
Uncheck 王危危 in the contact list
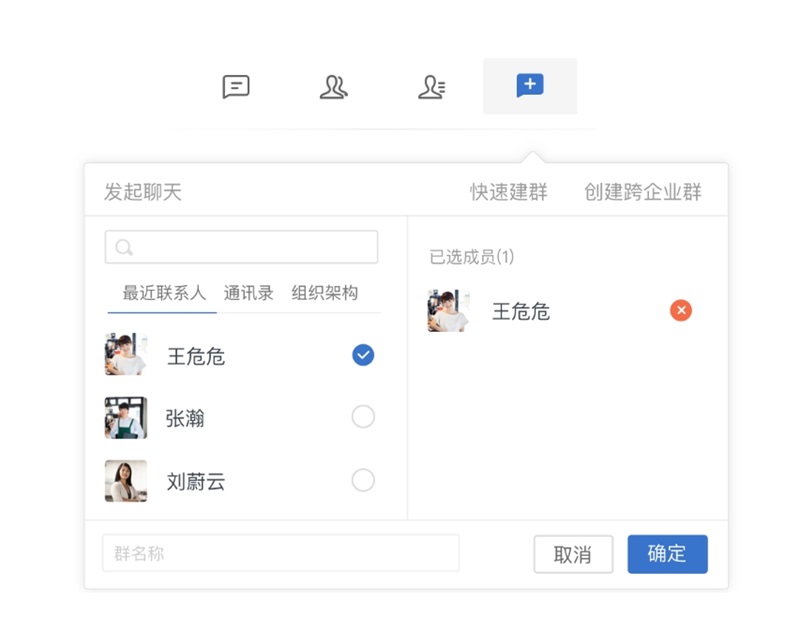coord(363,354)
